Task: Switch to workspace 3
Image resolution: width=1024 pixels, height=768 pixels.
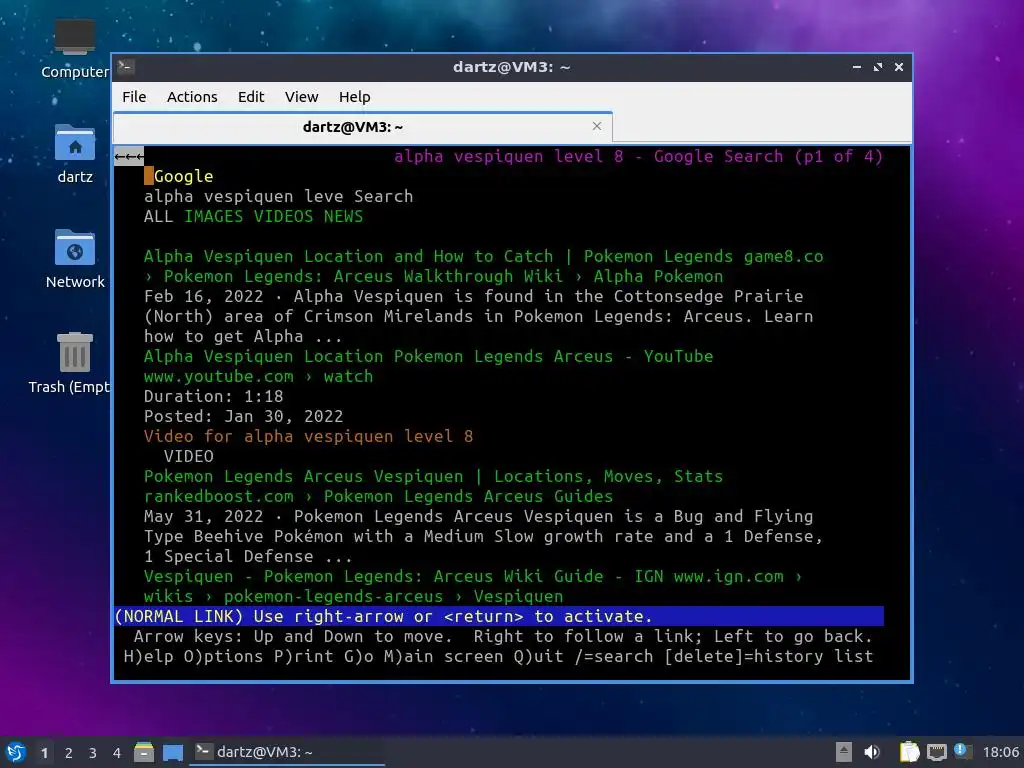Action: click(93, 753)
